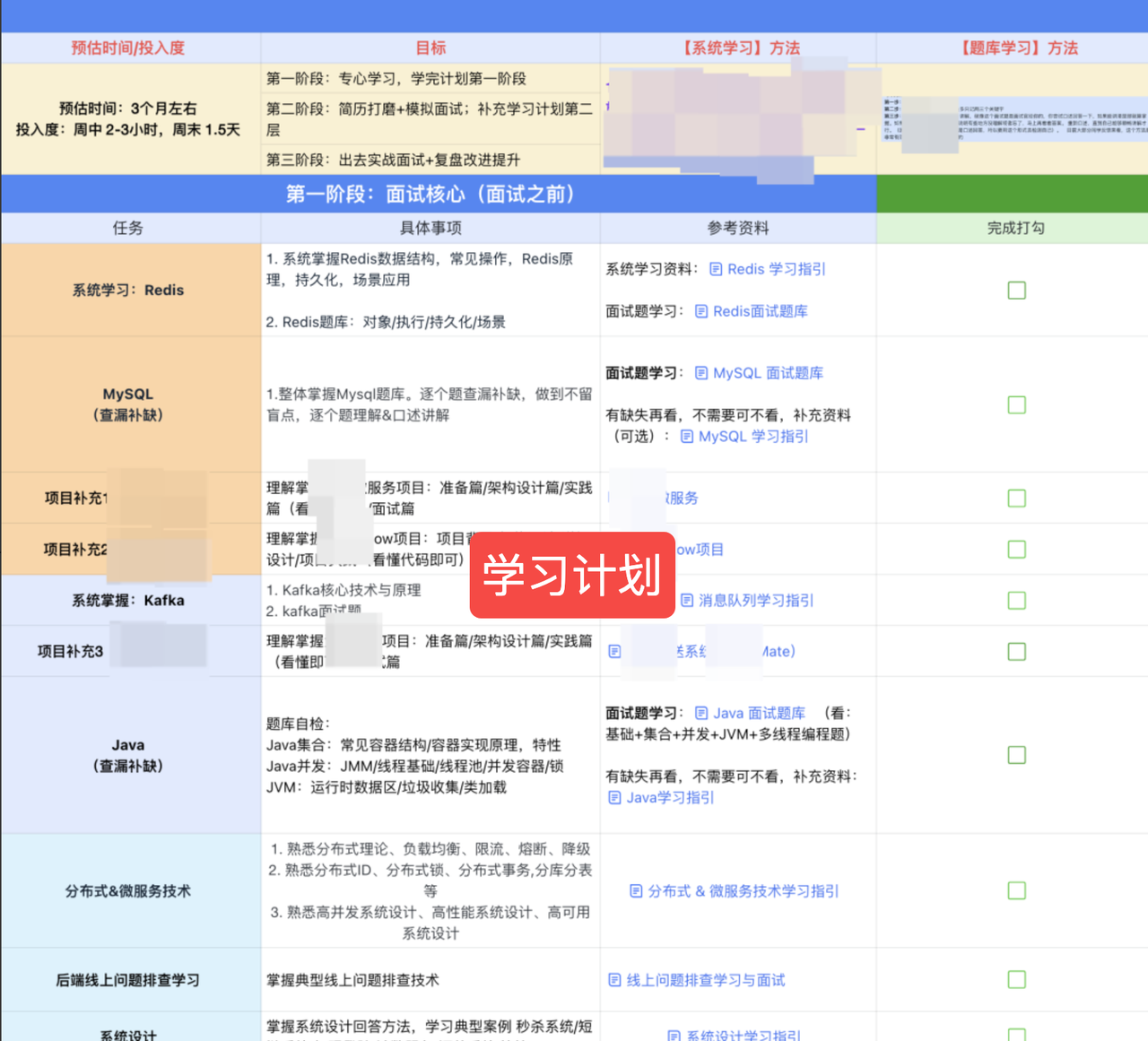Select the 完成打勾 column header
This screenshot has width=1148, height=1041.
click(1013, 229)
